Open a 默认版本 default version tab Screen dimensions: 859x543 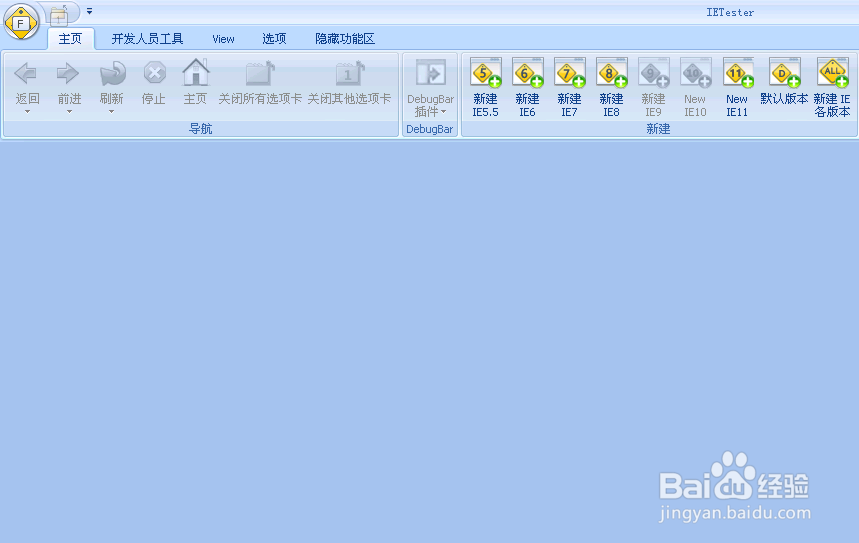click(784, 82)
